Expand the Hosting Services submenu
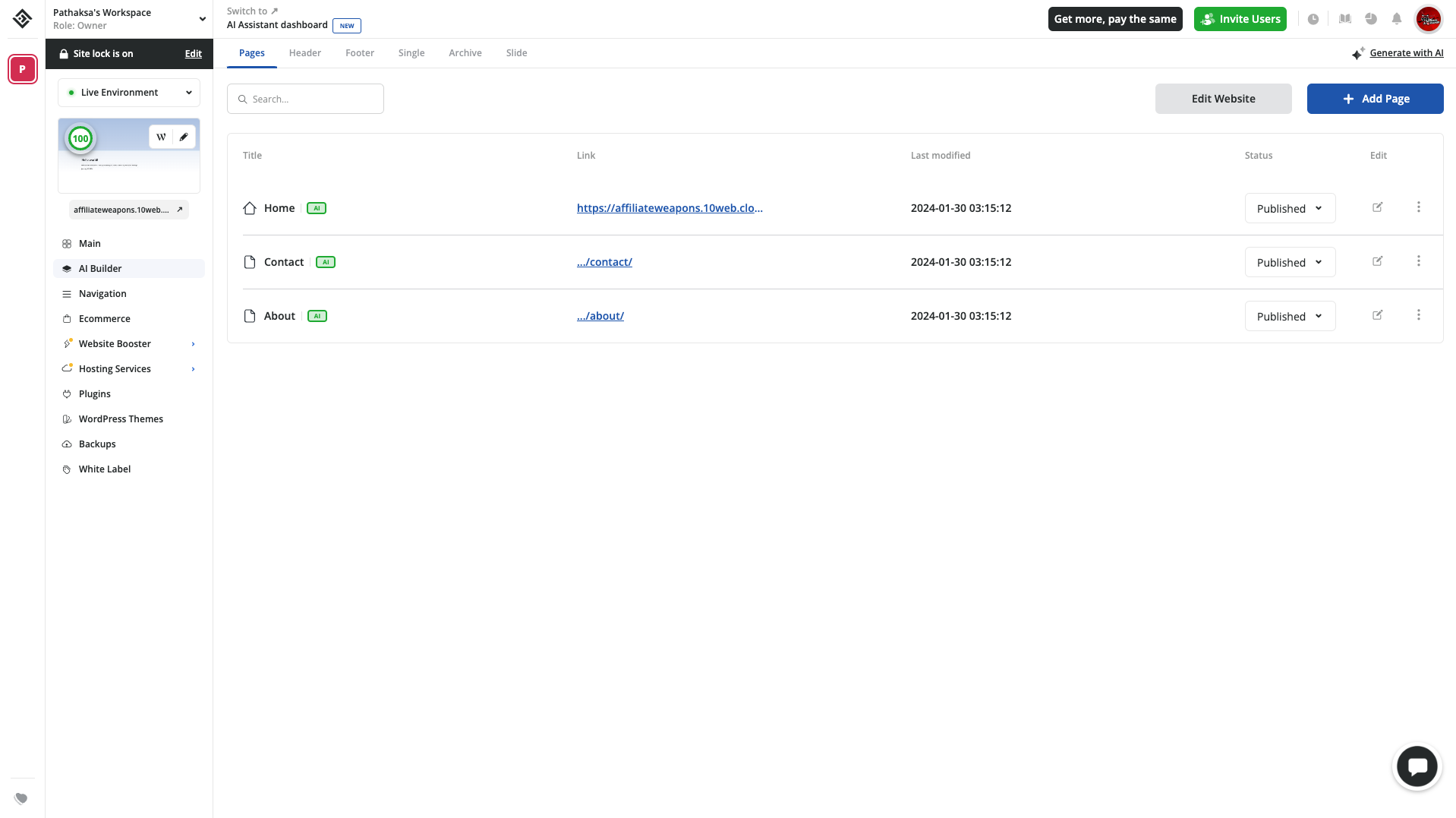The width and height of the screenshot is (1456, 818). (x=115, y=368)
